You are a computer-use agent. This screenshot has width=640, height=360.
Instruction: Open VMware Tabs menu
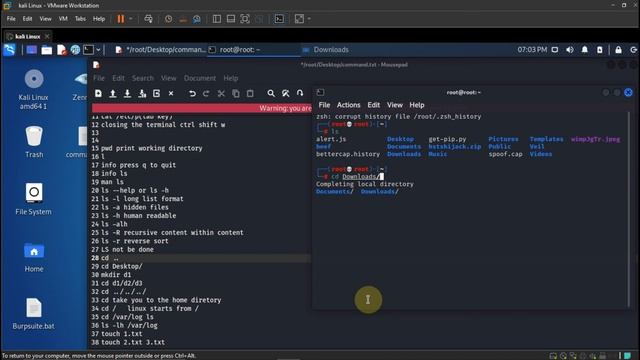80,19
